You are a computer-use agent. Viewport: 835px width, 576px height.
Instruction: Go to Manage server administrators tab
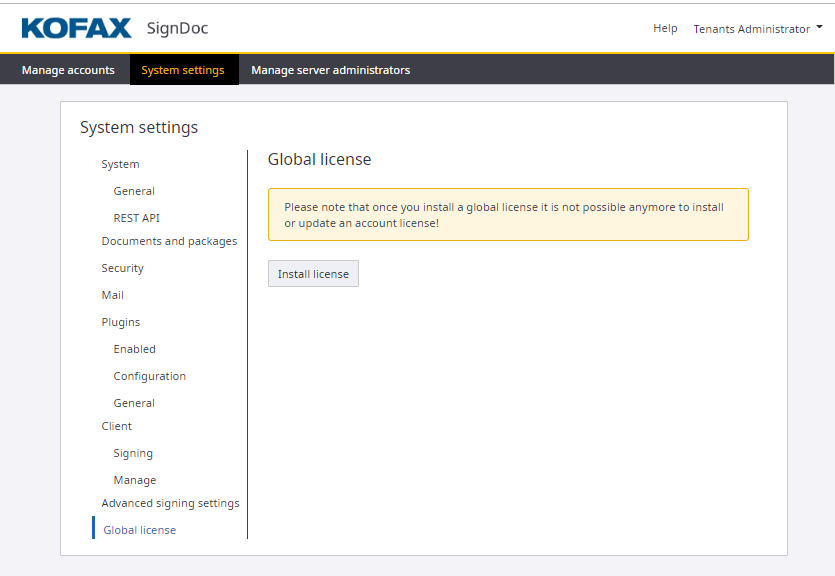(x=330, y=70)
